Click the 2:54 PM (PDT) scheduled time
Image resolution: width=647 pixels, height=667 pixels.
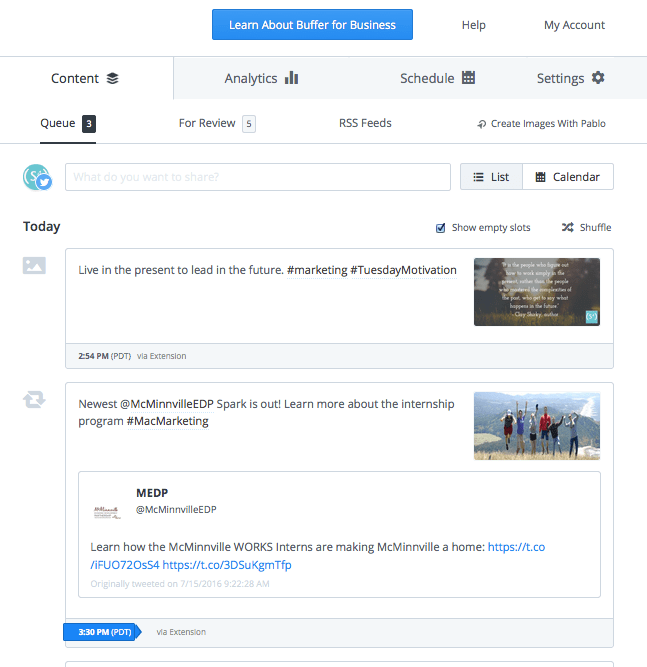(105, 356)
